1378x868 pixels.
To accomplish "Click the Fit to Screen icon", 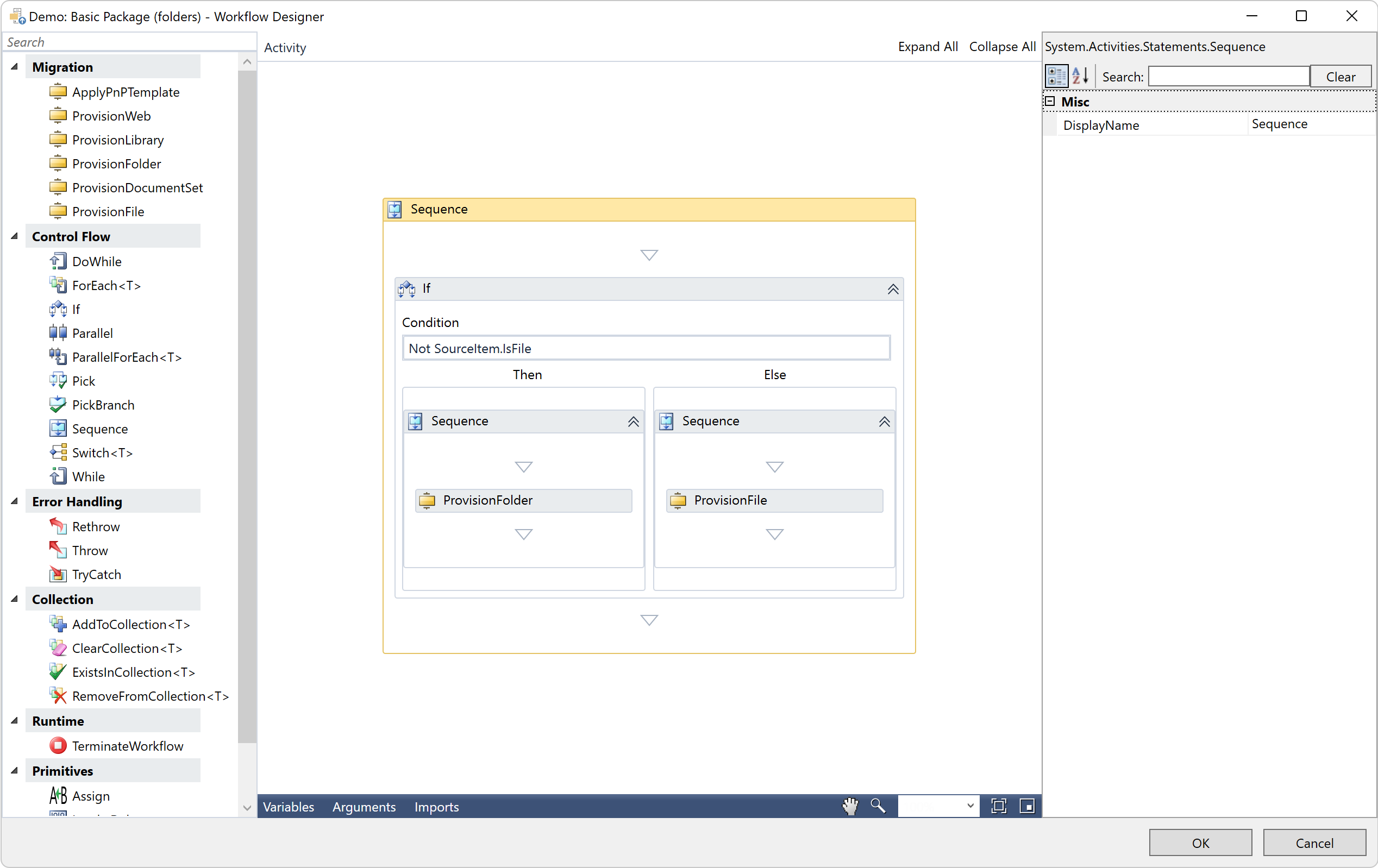I will click(999, 805).
